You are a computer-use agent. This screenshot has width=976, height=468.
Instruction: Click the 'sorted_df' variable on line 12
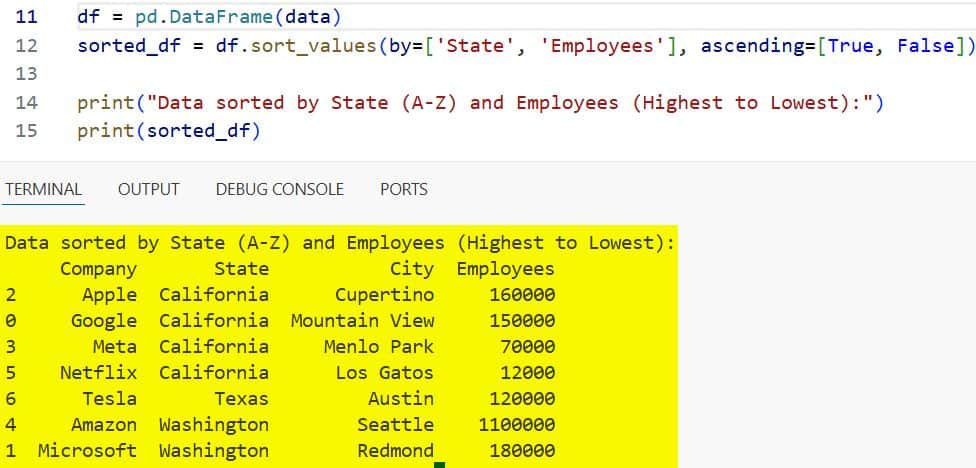[x=129, y=45]
